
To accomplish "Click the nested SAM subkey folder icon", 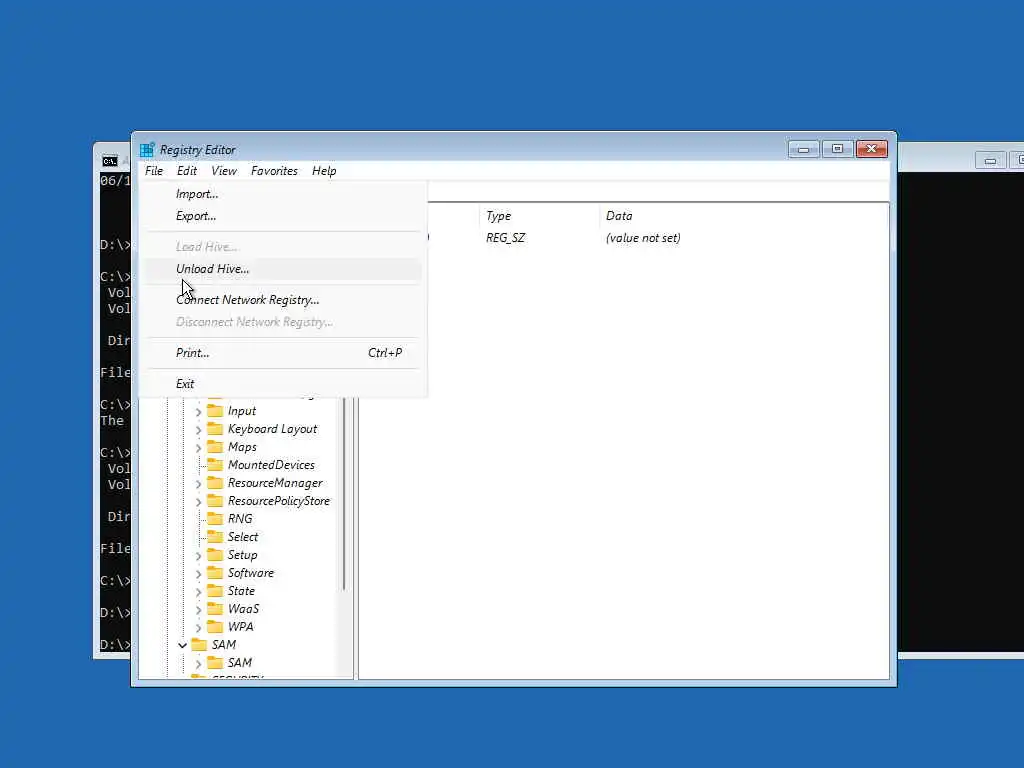I will (x=215, y=662).
